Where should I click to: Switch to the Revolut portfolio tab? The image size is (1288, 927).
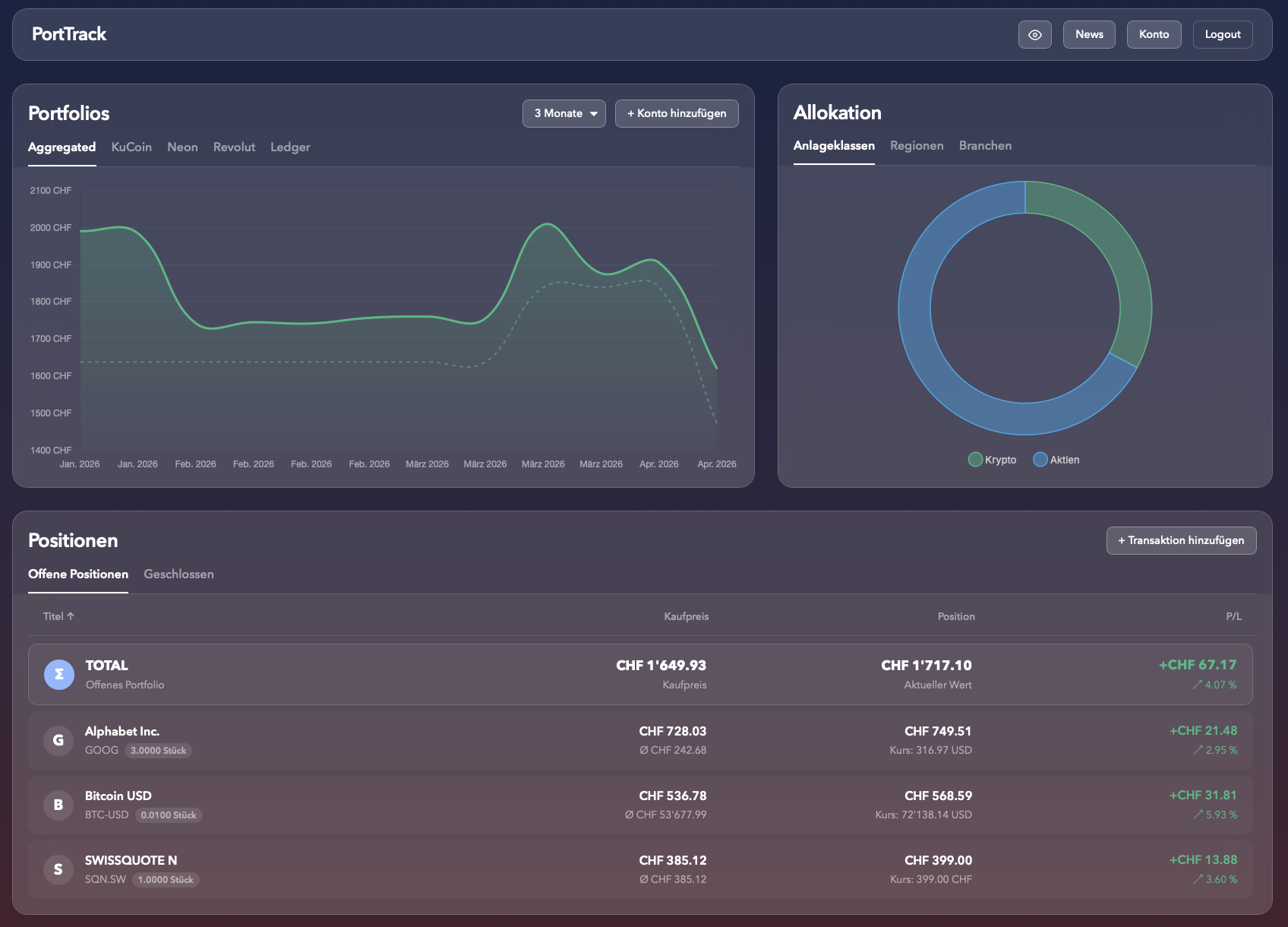(x=234, y=147)
